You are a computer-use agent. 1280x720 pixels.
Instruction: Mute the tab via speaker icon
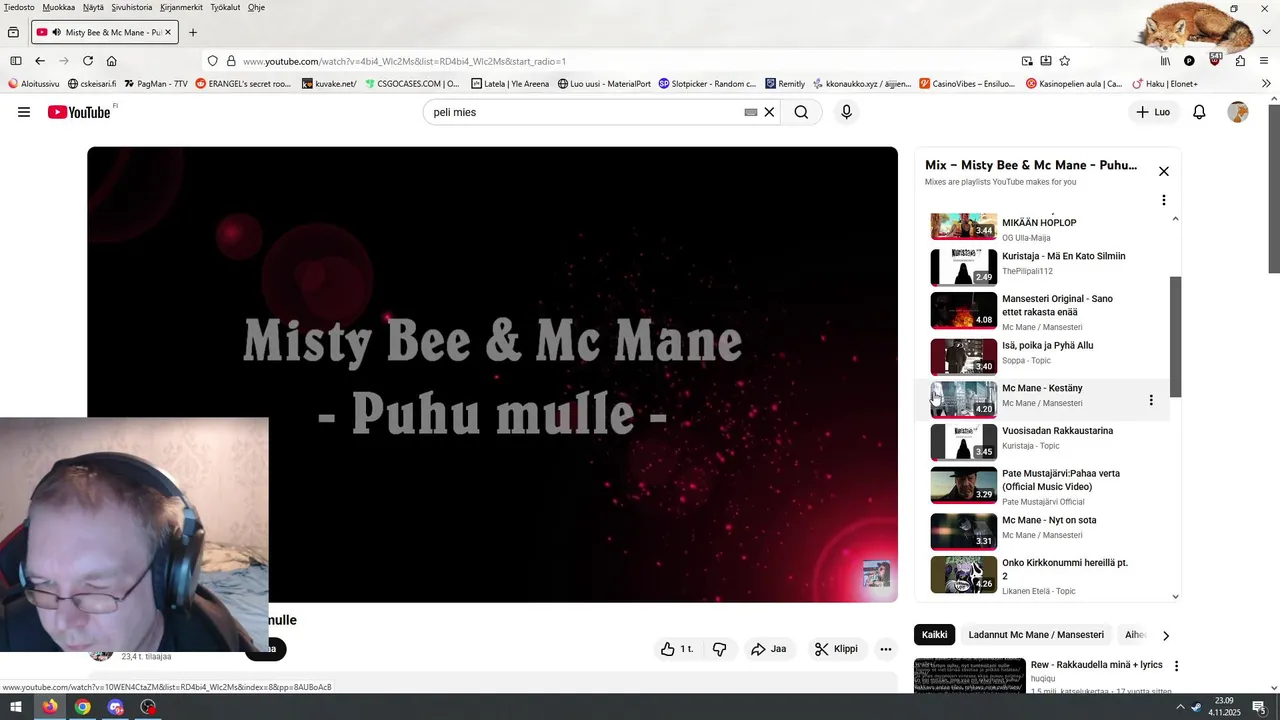(56, 32)
